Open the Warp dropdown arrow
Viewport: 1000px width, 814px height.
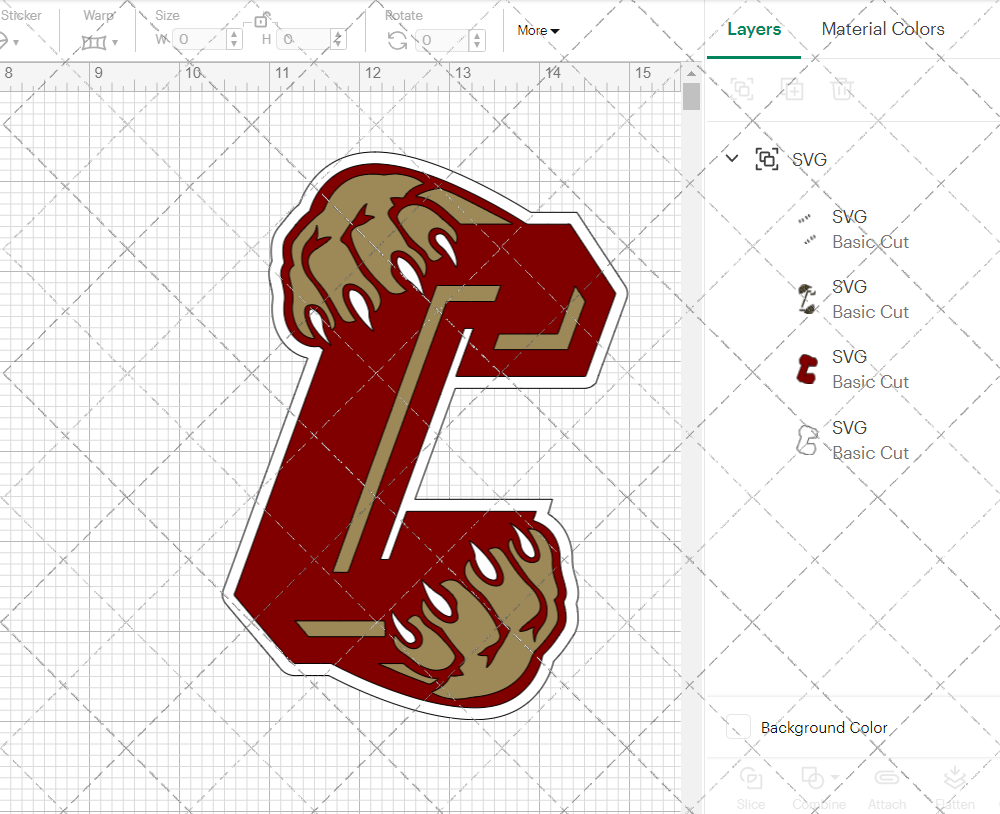115,43
